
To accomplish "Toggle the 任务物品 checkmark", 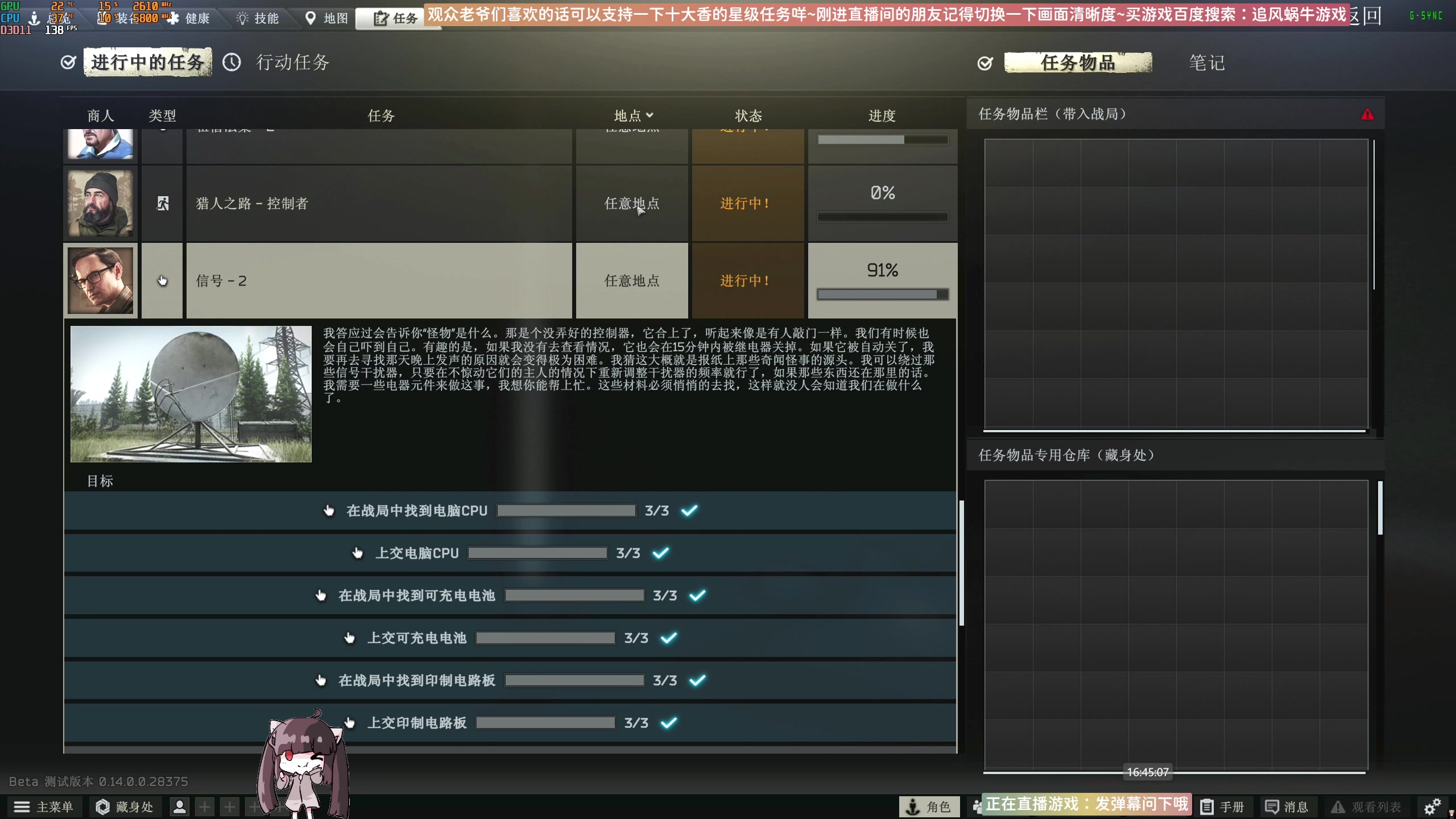I will tap(985, 63).
